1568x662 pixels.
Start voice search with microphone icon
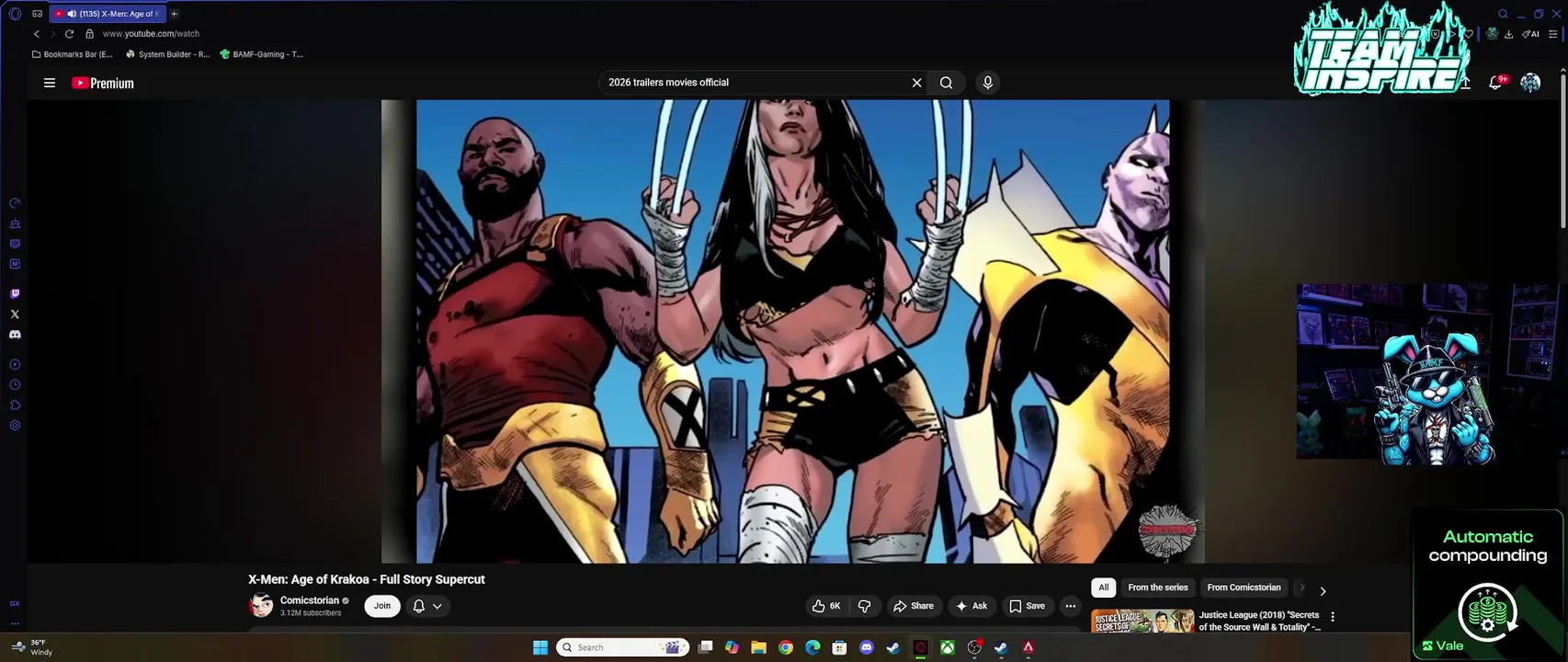point(988,83)
